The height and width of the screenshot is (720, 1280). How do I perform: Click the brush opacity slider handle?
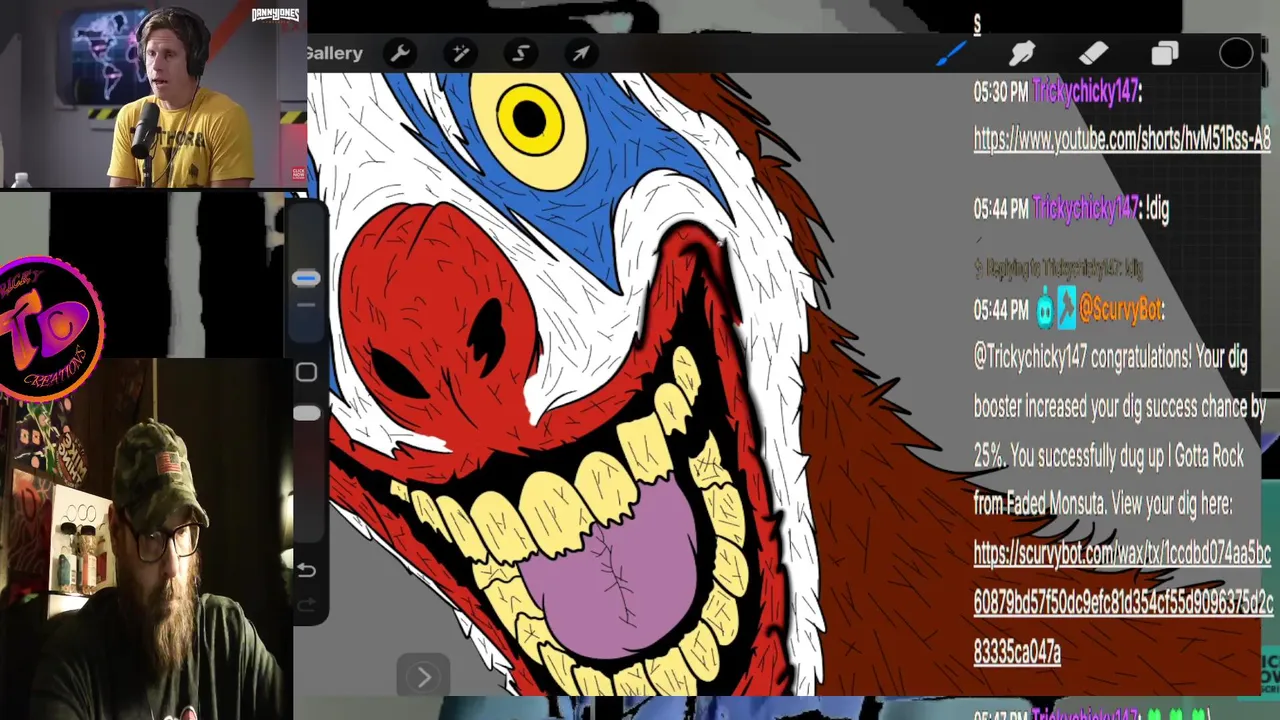pyautogui.click(x=306, y=413)
